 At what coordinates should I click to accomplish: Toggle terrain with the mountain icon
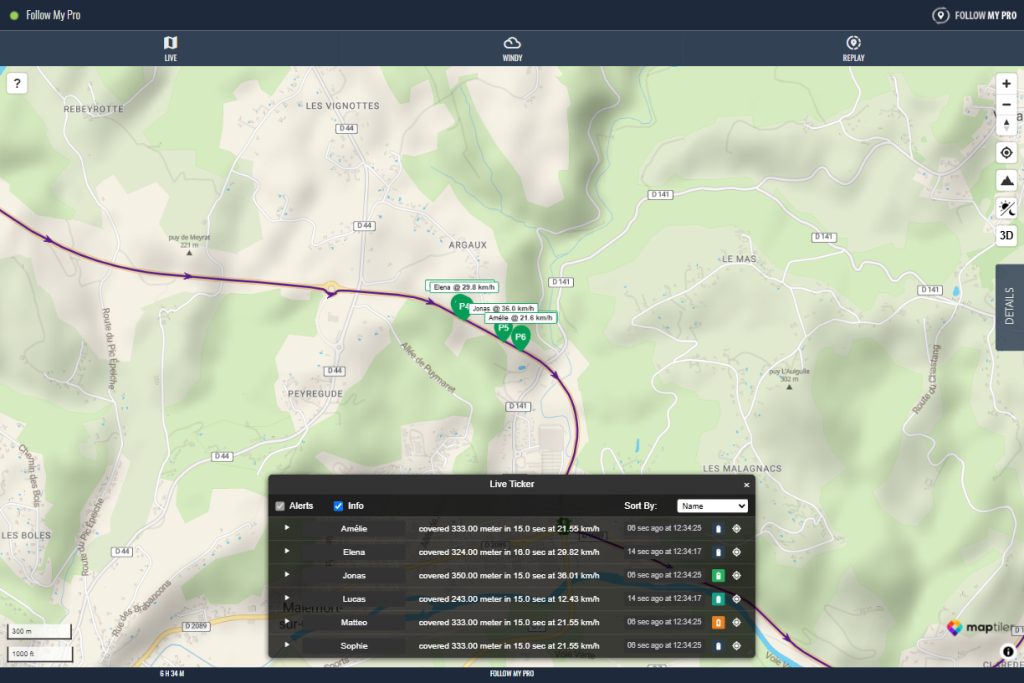[1006, 180]
